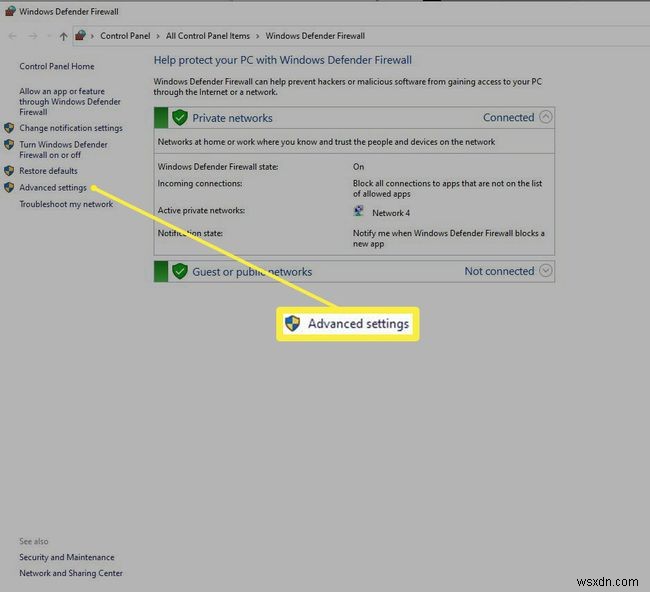
Task: Click the Network 4 network icon
Action: point(359,211)
